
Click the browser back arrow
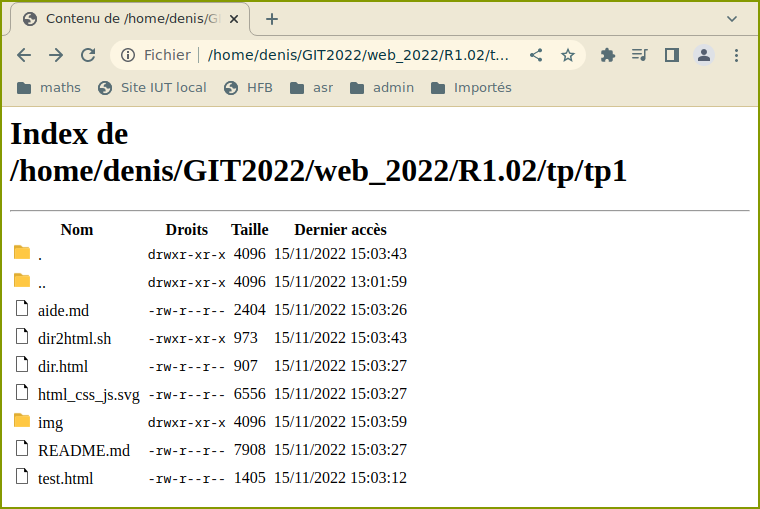[24, 55]
